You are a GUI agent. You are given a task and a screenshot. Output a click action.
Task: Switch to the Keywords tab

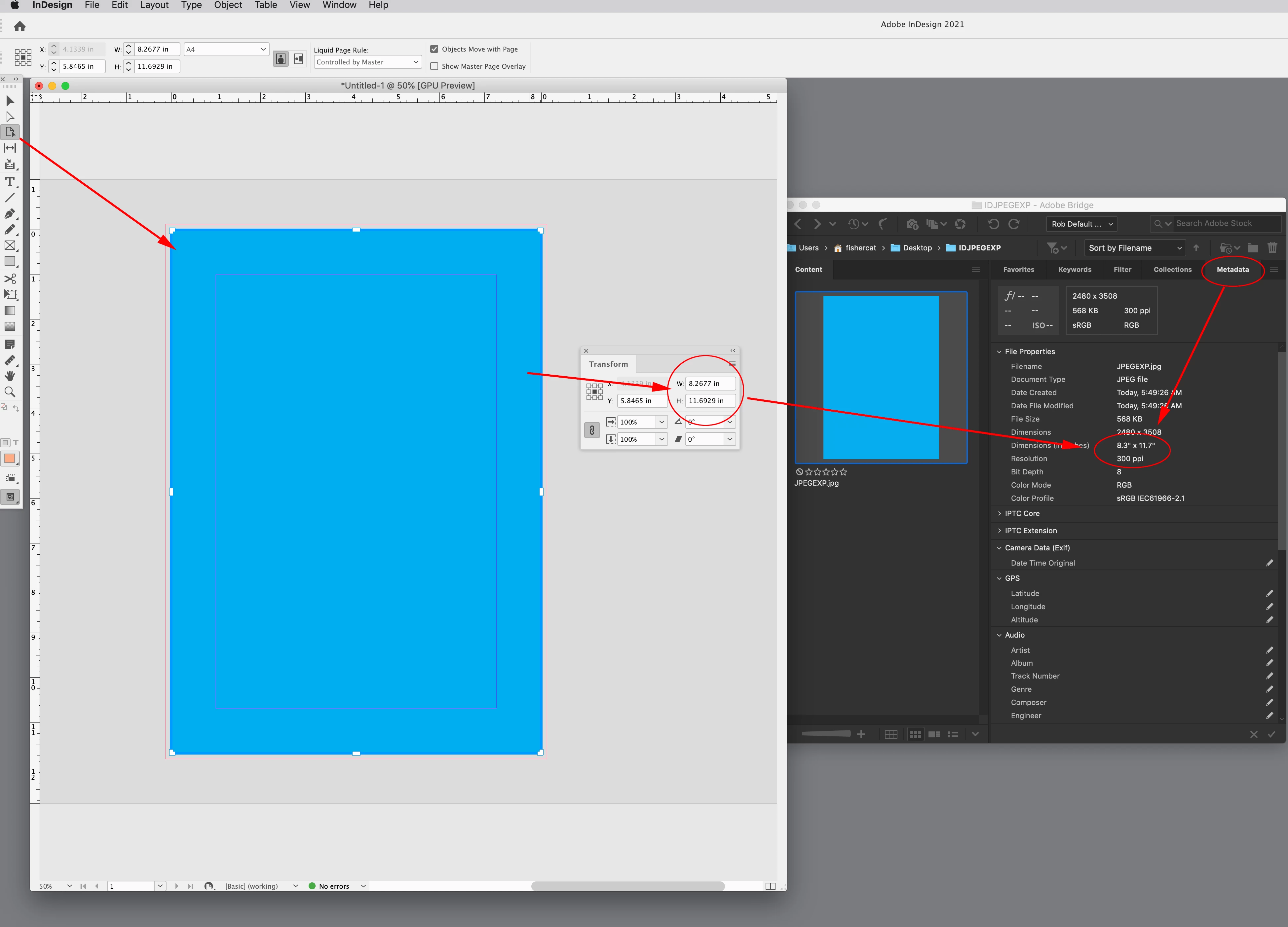pos(1075,270)
